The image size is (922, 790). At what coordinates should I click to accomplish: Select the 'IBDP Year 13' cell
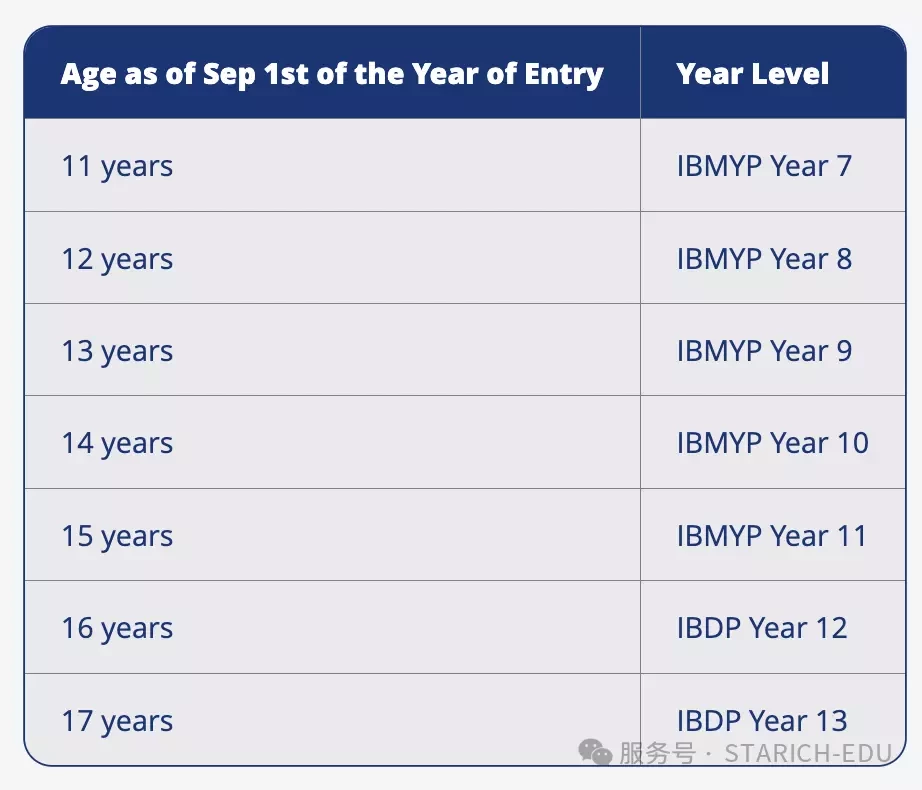773,719
